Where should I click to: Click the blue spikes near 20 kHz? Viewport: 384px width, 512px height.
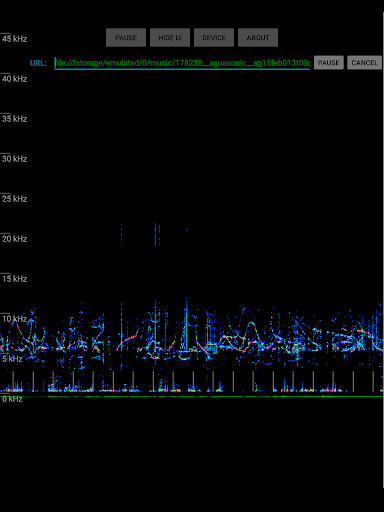point(155,235)
